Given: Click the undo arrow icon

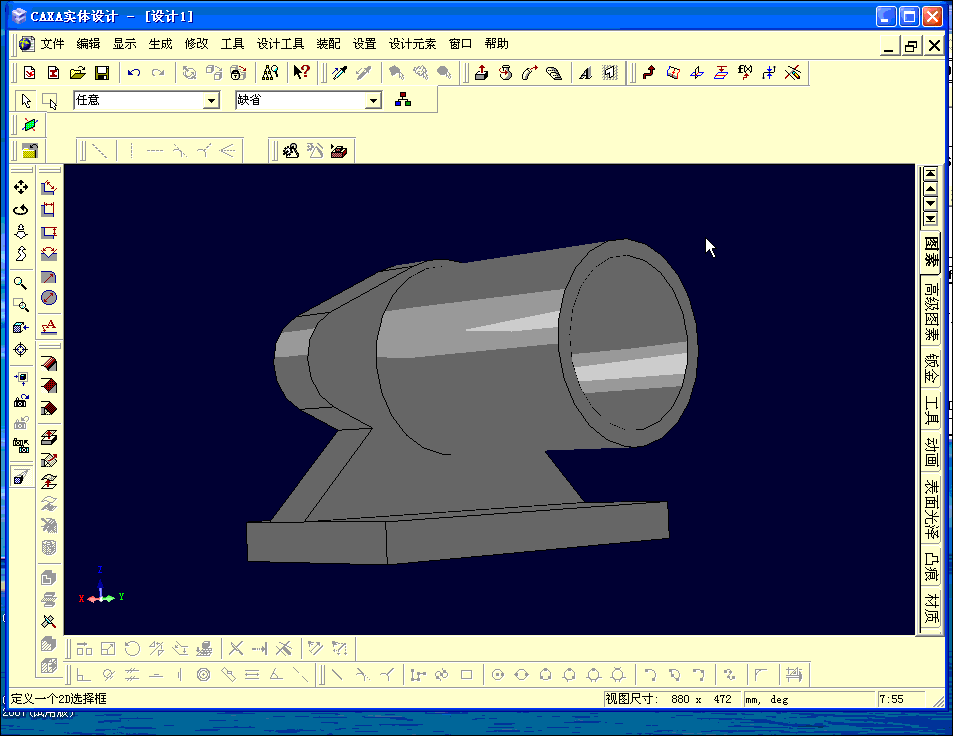Looking at the screenshot, I should 134,73.
